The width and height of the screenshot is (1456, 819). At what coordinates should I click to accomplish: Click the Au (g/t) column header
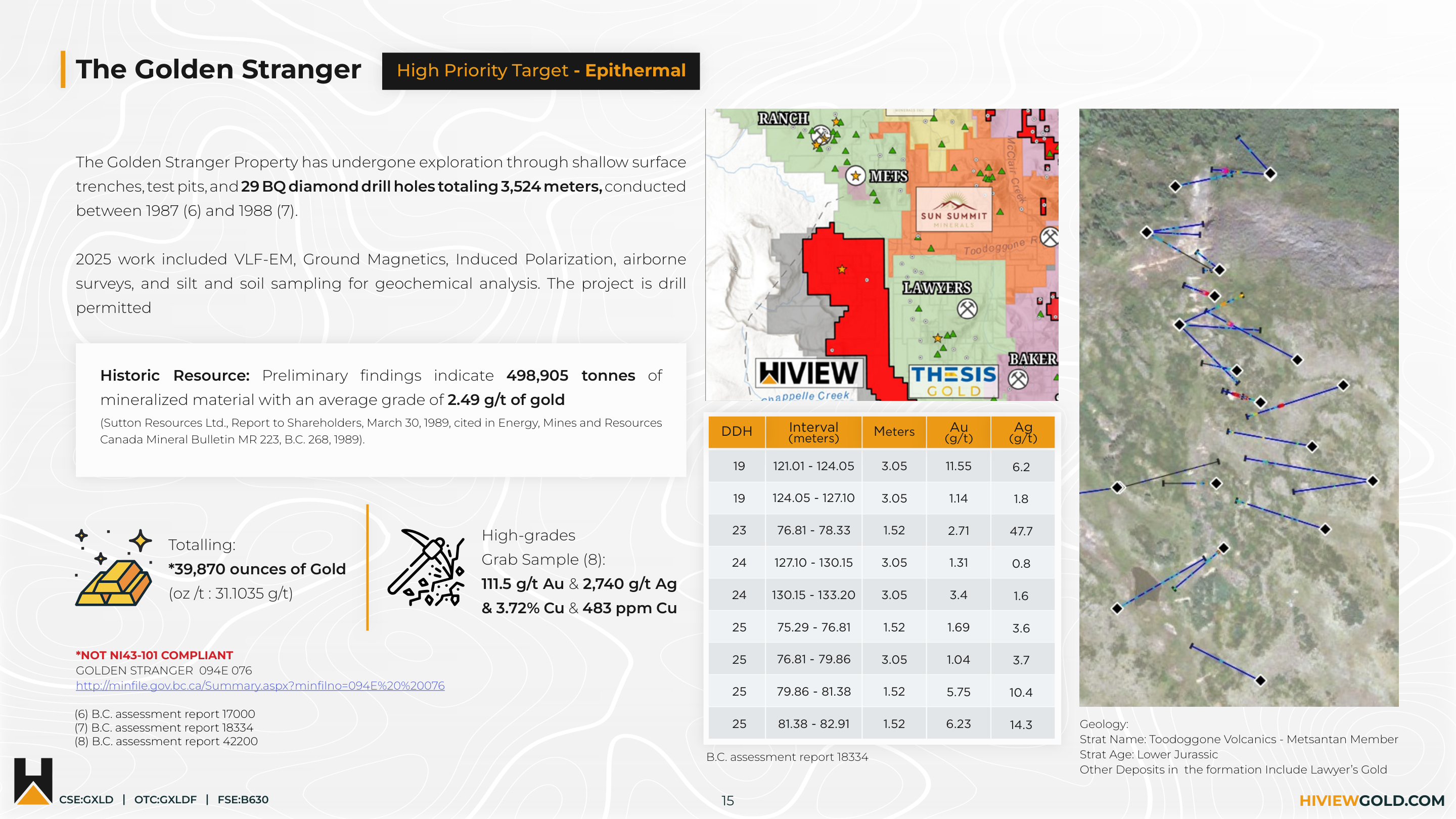tap(959, 432)
